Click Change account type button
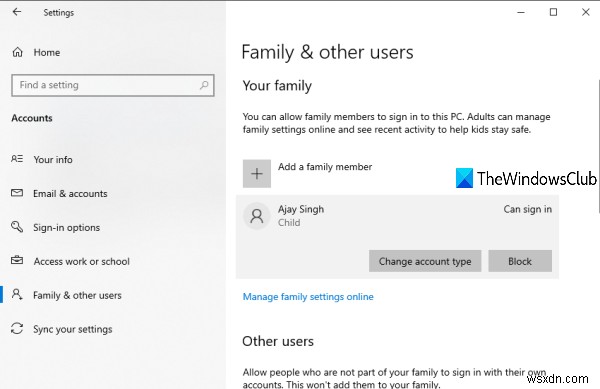This screenshot has width=600, height=389. tap(425, 261)
